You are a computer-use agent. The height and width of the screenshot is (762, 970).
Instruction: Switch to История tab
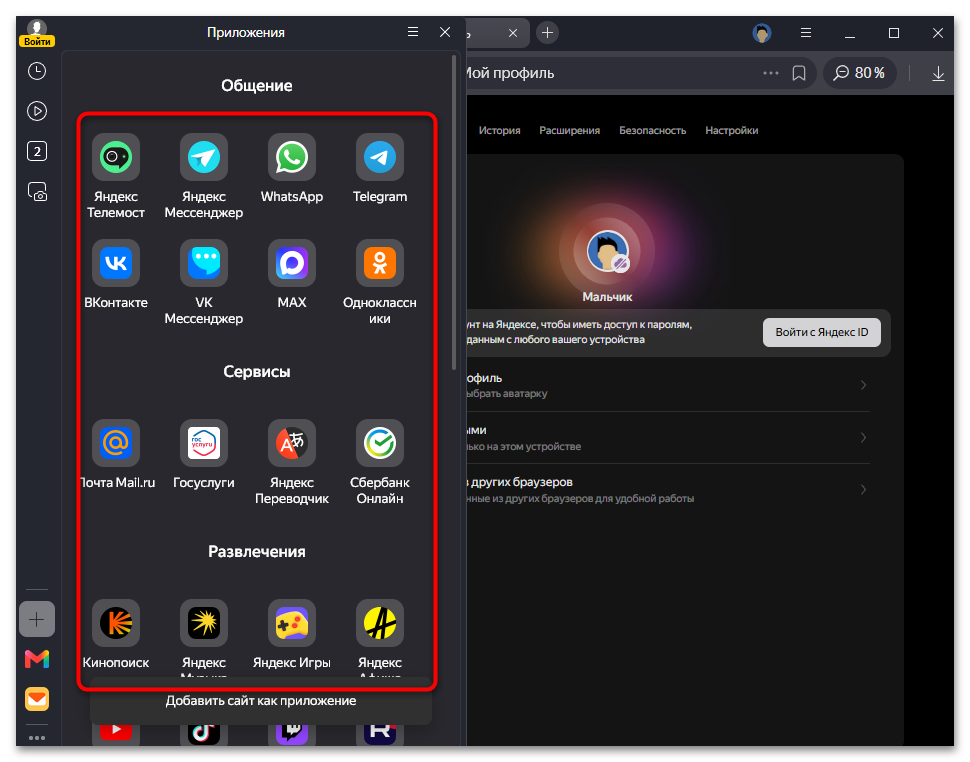point(499,131)
